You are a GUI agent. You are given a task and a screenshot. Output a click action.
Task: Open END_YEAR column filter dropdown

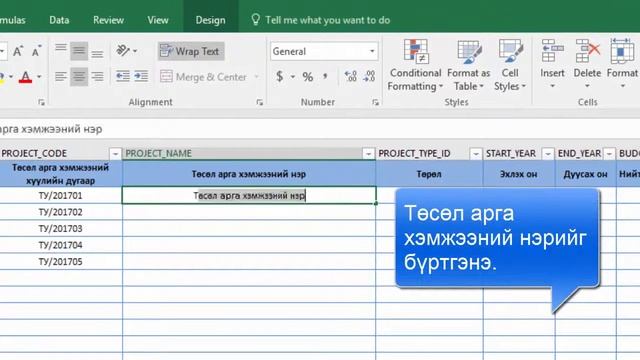pos(609,154)
